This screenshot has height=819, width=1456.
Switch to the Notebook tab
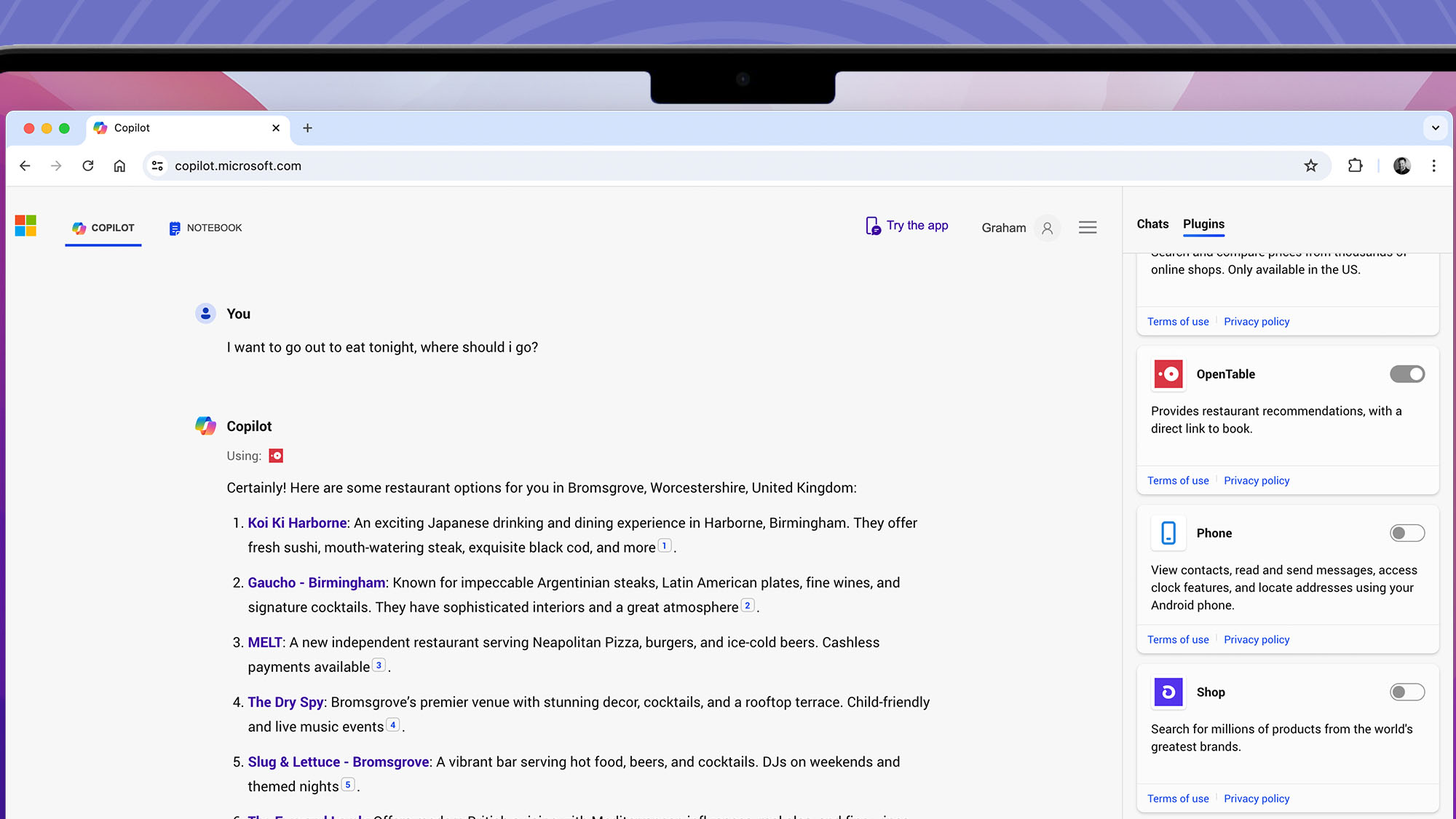click(205, 228)
